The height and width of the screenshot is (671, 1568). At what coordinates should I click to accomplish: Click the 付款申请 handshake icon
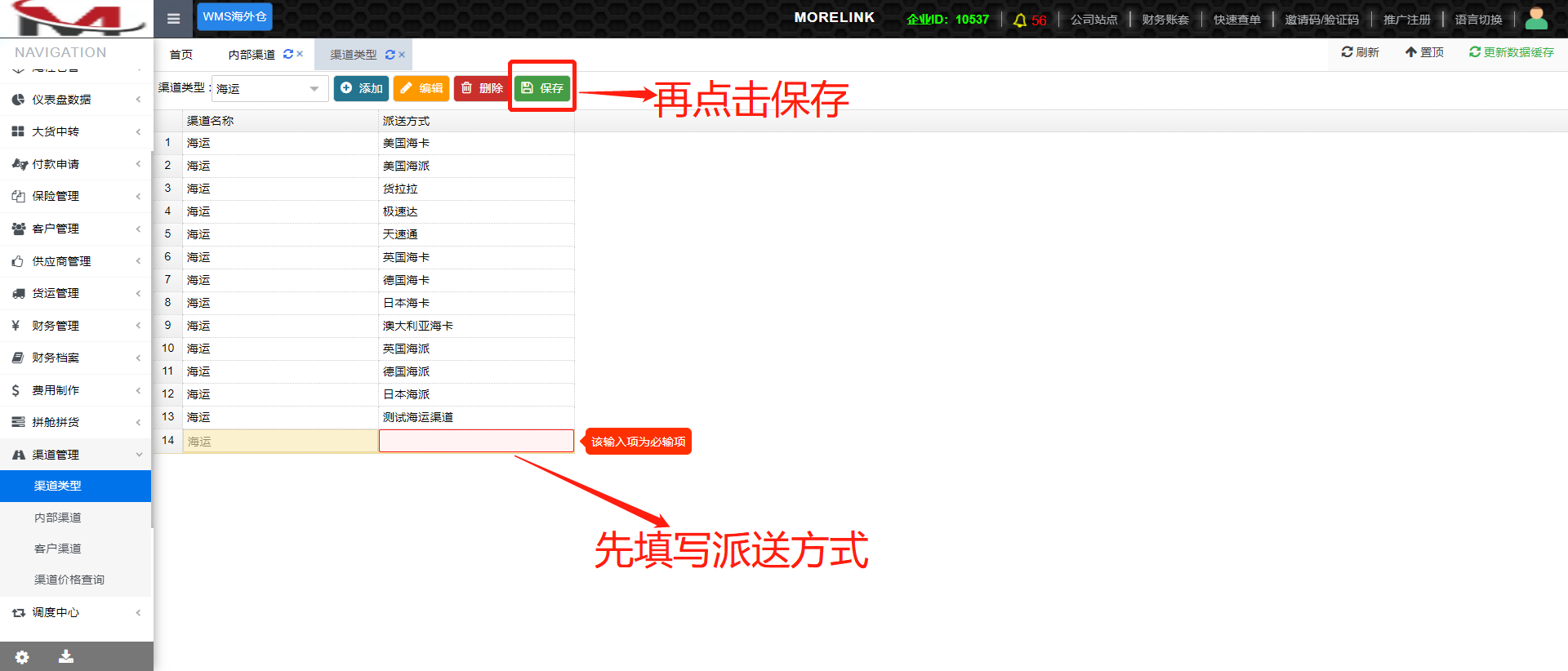[x=19, y=164]
